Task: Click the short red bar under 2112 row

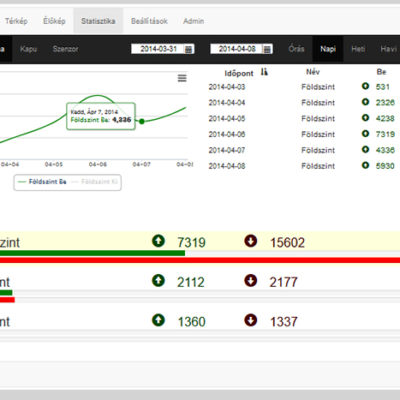Action: click(x=7, y=300)
